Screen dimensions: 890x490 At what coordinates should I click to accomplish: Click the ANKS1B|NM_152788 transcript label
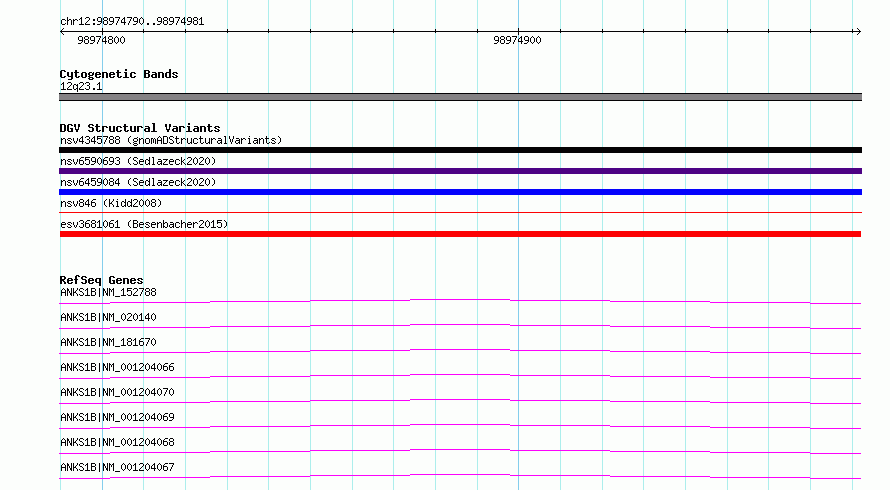pos(108,292)
